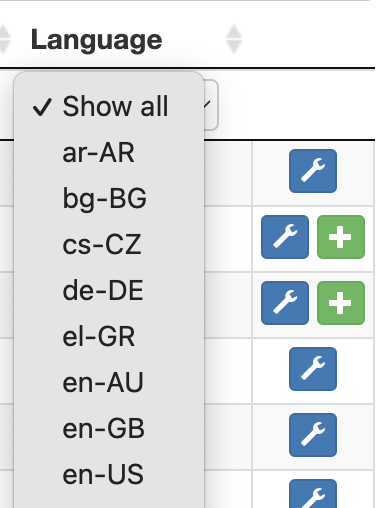Collapse the language filter dropdown chevron
The height and width of the screenshot is (508, 388).
tap(207, 105)
